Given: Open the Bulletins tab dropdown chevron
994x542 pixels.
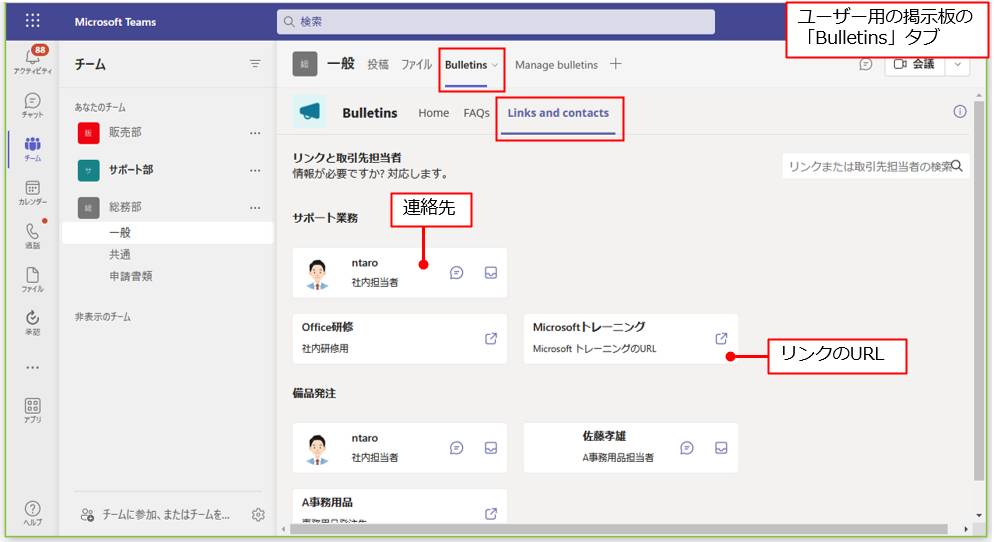Looking at the screenshot, I should pyautogui.click(x=494, y=65).
